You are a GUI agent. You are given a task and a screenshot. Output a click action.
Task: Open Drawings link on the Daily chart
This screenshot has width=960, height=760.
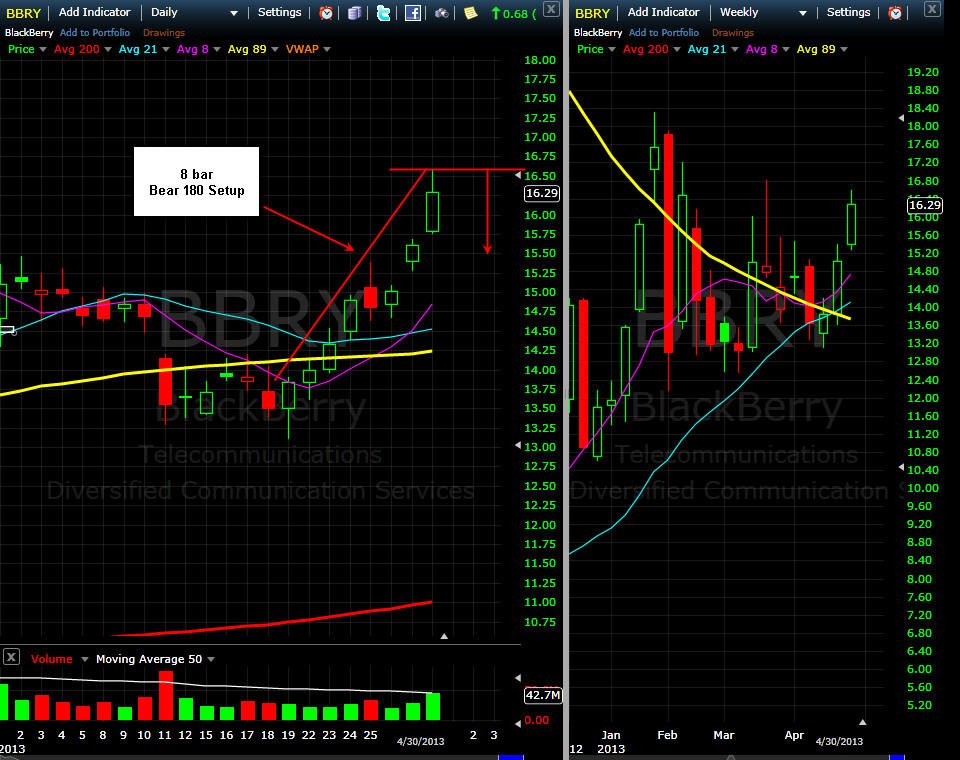[163, 32]
